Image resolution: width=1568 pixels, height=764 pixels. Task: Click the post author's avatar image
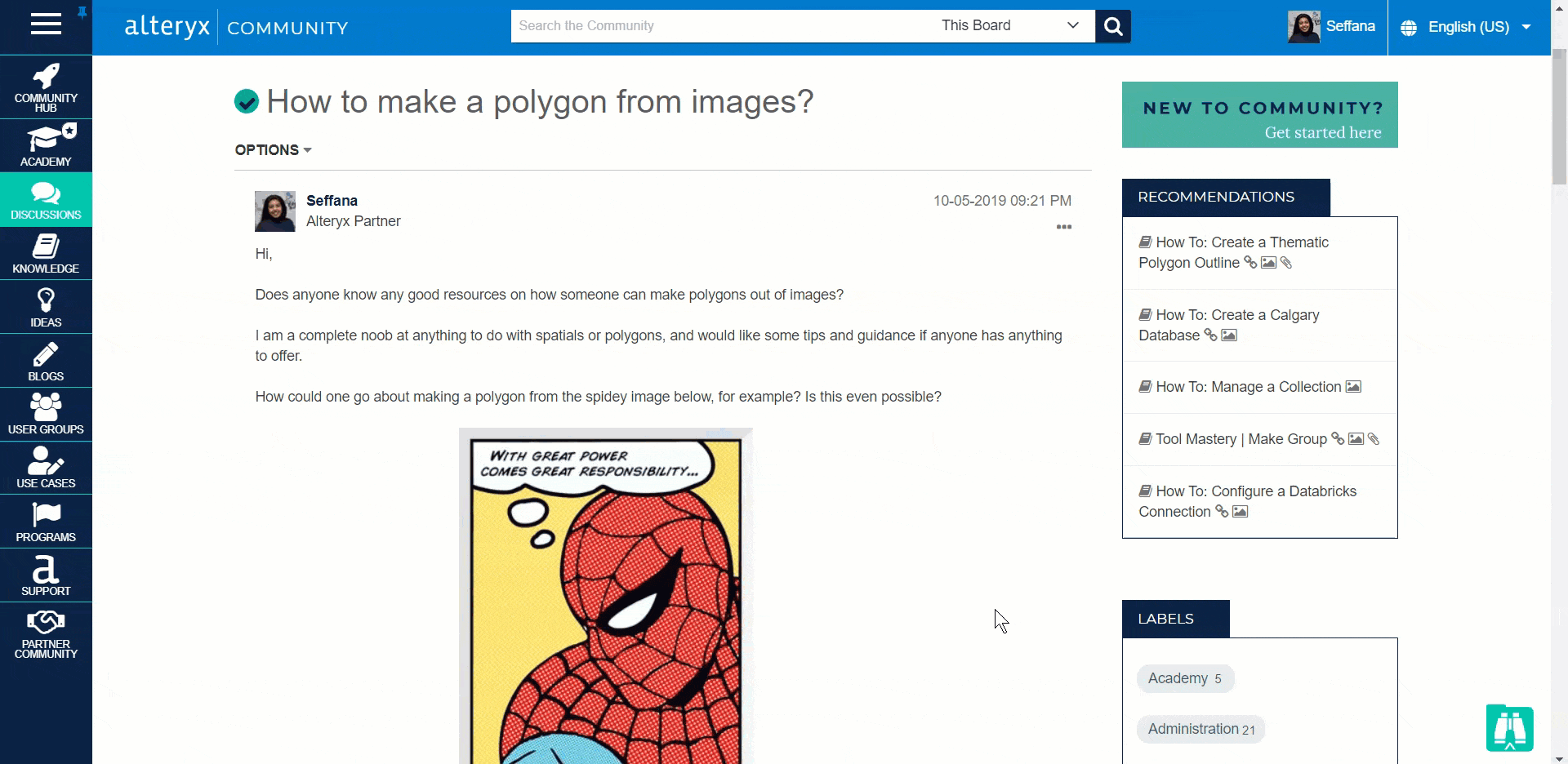point(275,211)
